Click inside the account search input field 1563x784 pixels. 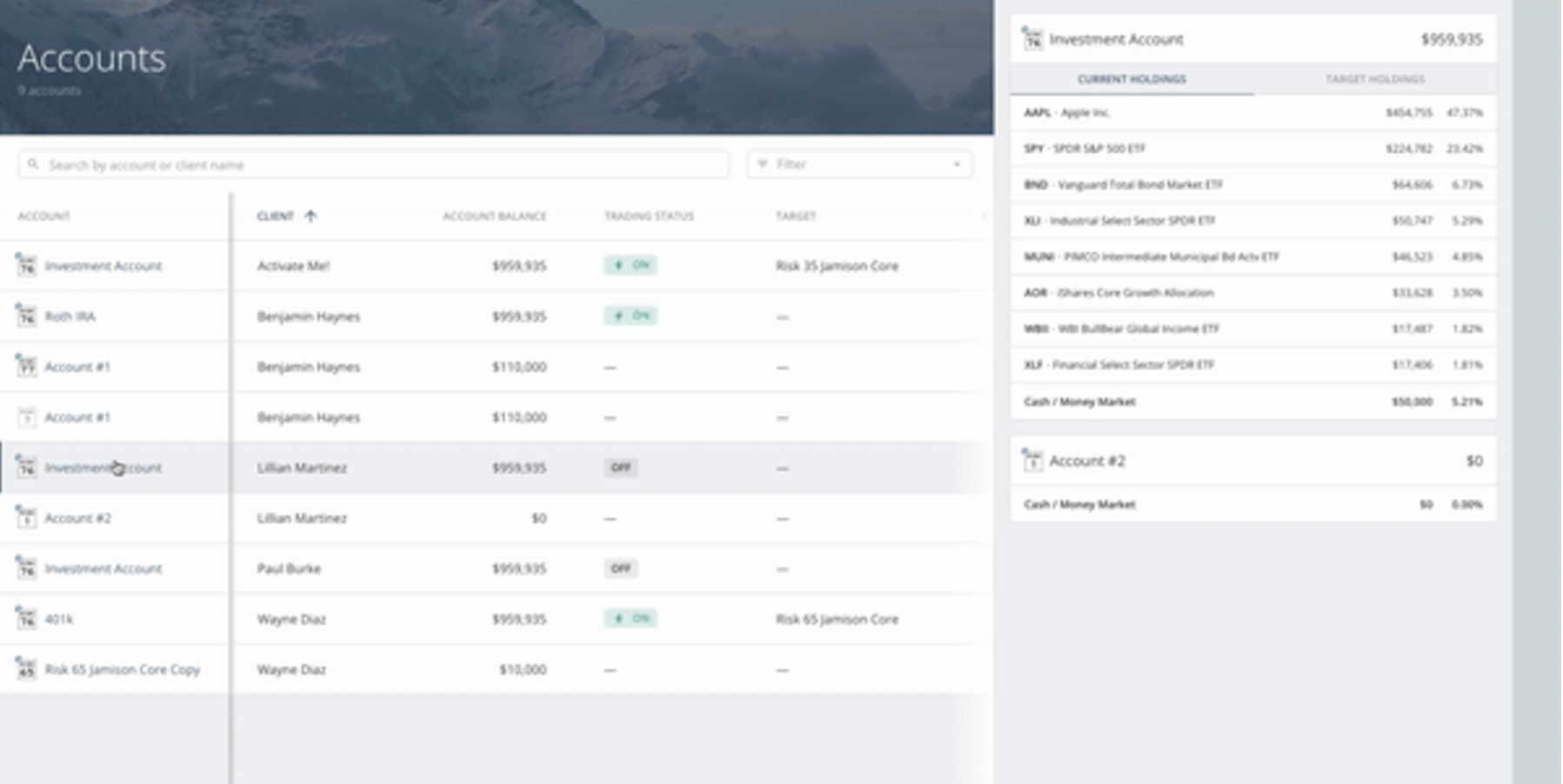coord(348,164)
